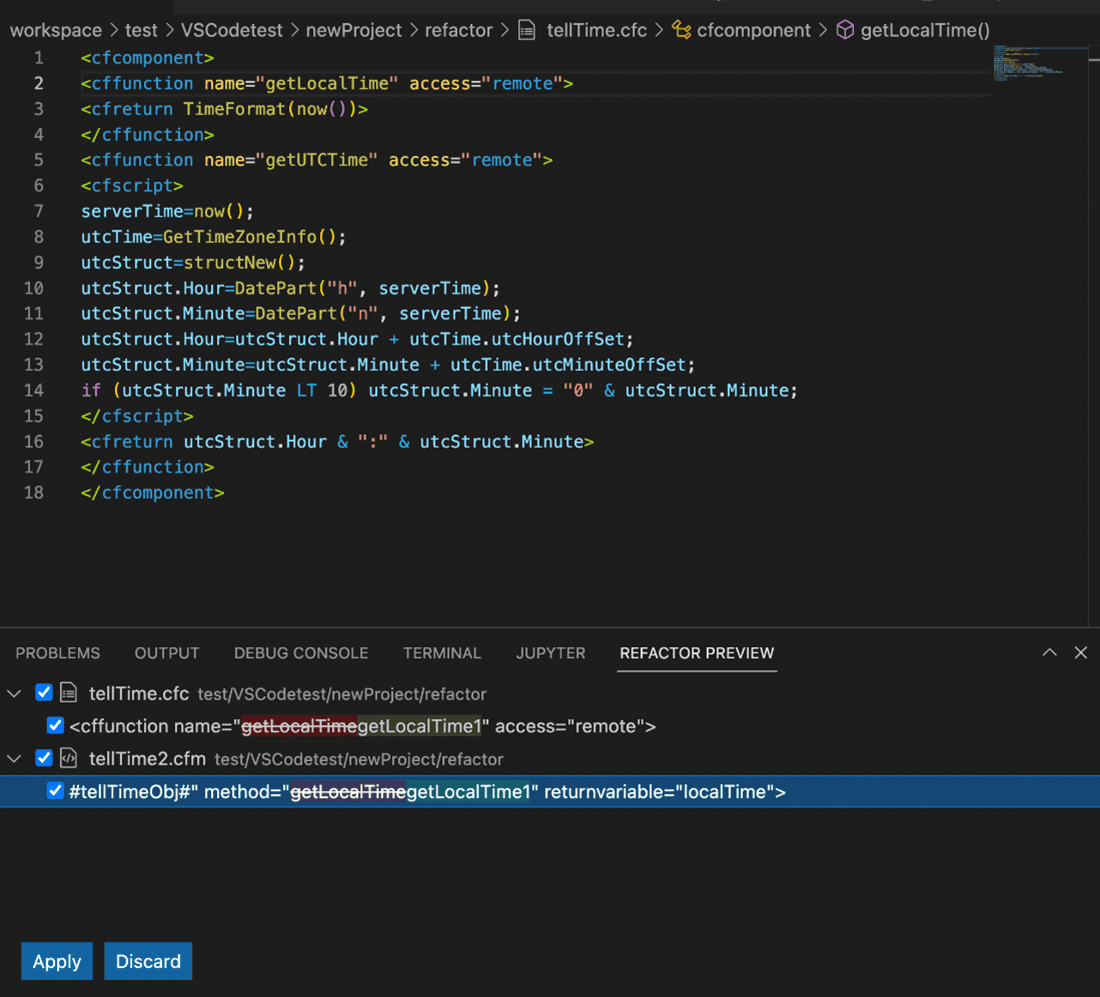Image resolution: width=1100 pixels, height=997 pixels.
Task: Collapse the tellTime2.cfm tree entry
Action: 14,757
